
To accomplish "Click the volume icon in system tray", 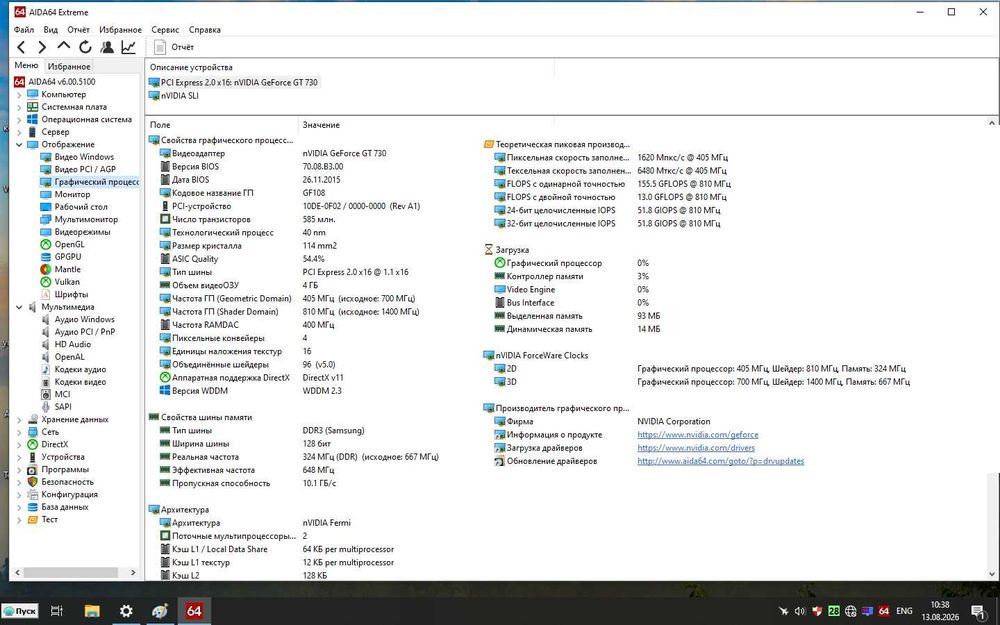I will (x=800, y=611).
